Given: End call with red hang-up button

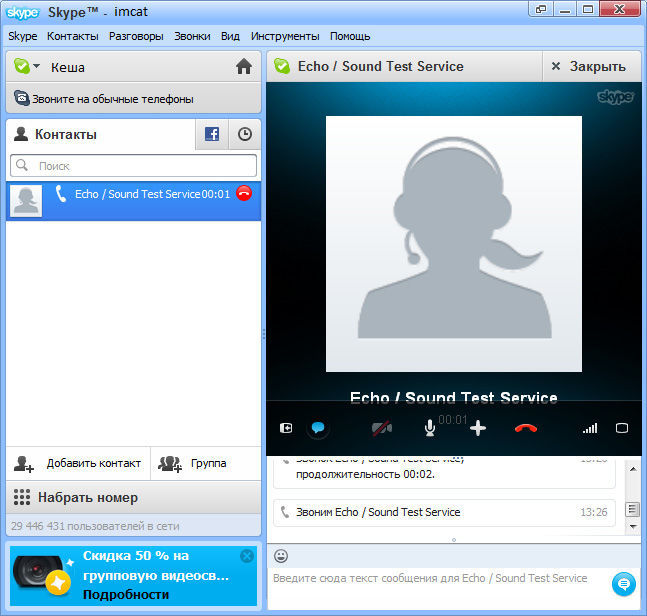Looking at the screenshot, I should coord(526,428).
